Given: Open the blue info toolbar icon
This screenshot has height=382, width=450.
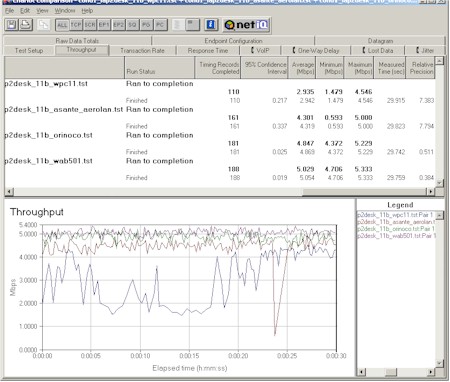Looking at the screenshot, I should 211,25.
